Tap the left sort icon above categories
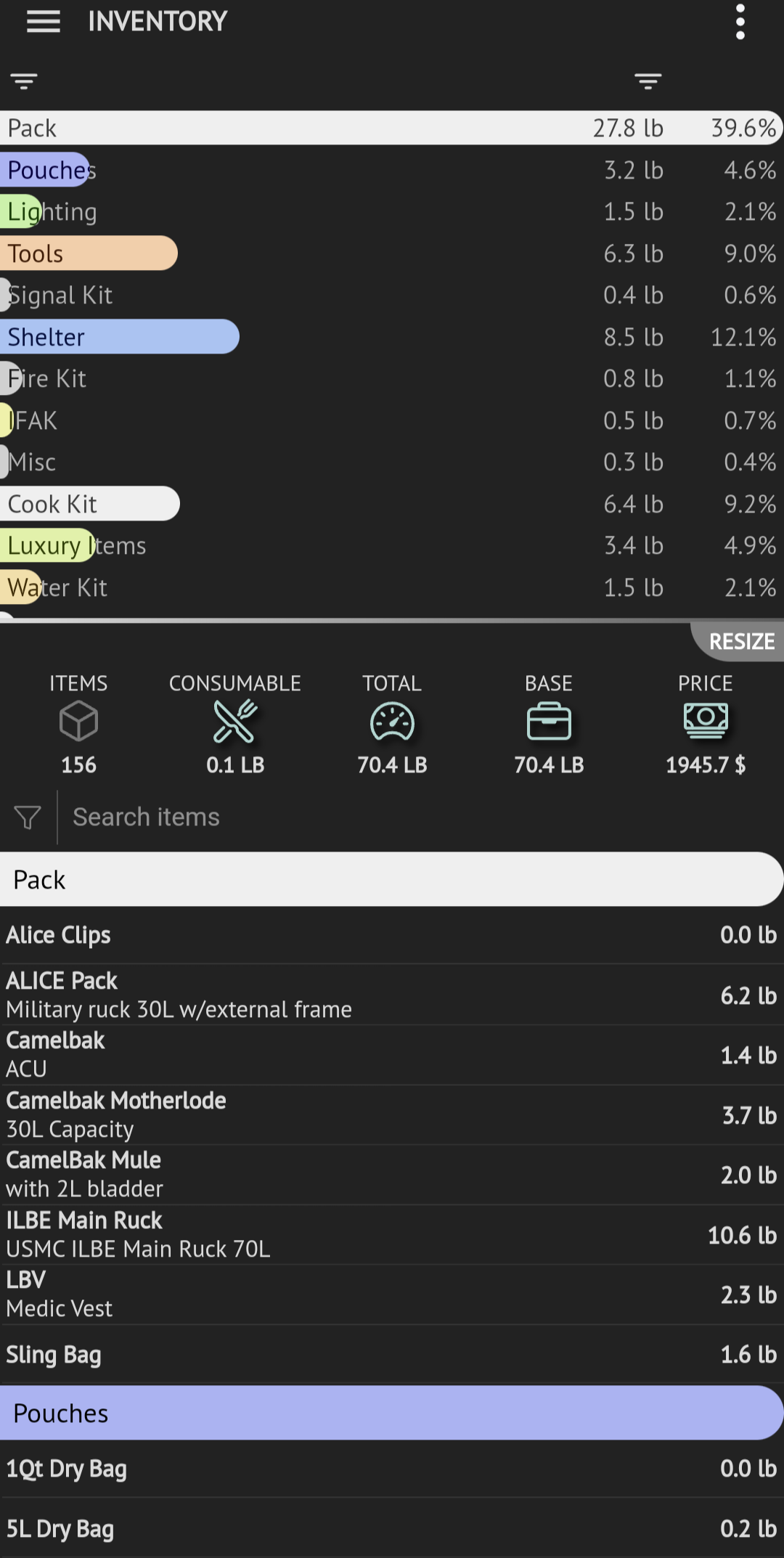The width and height of the screenshot is (784, 1558). [24, 81]
